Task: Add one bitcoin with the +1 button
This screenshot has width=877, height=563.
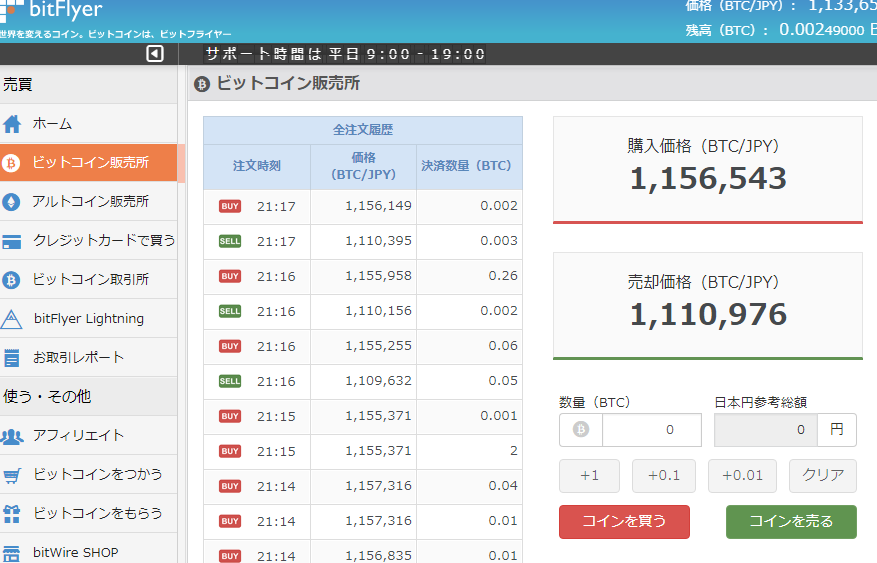Action: coord(590,476)
